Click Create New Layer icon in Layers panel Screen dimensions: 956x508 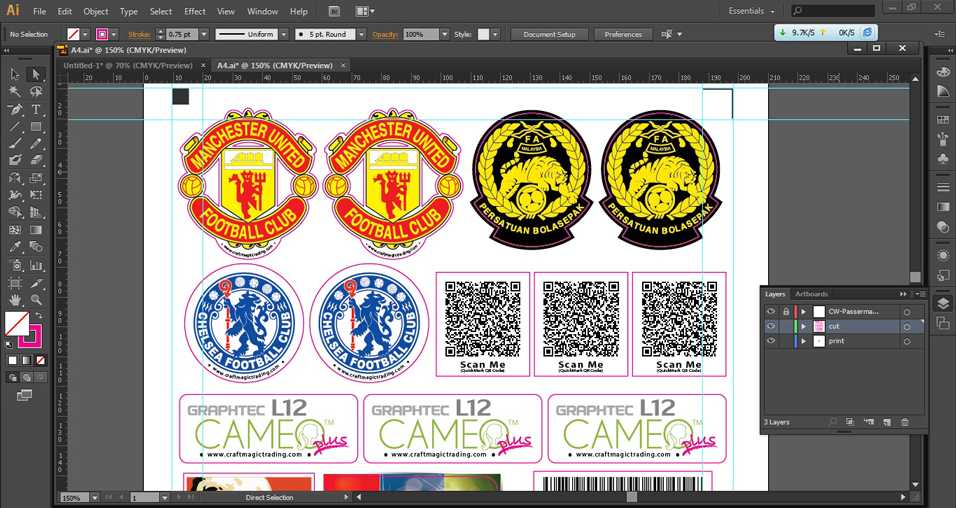887,421
